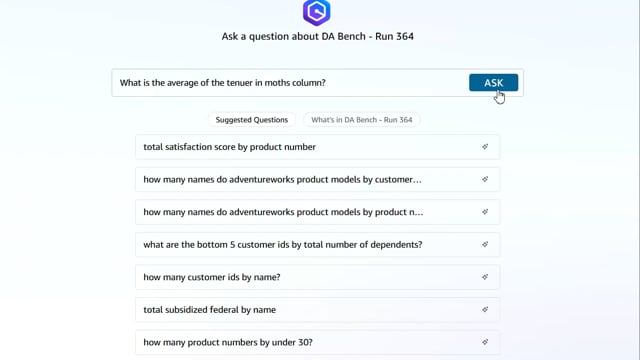Select 'product models by product n...' suggestion
This screenshot has width=640, height=360.
click(x=318, y=212)
